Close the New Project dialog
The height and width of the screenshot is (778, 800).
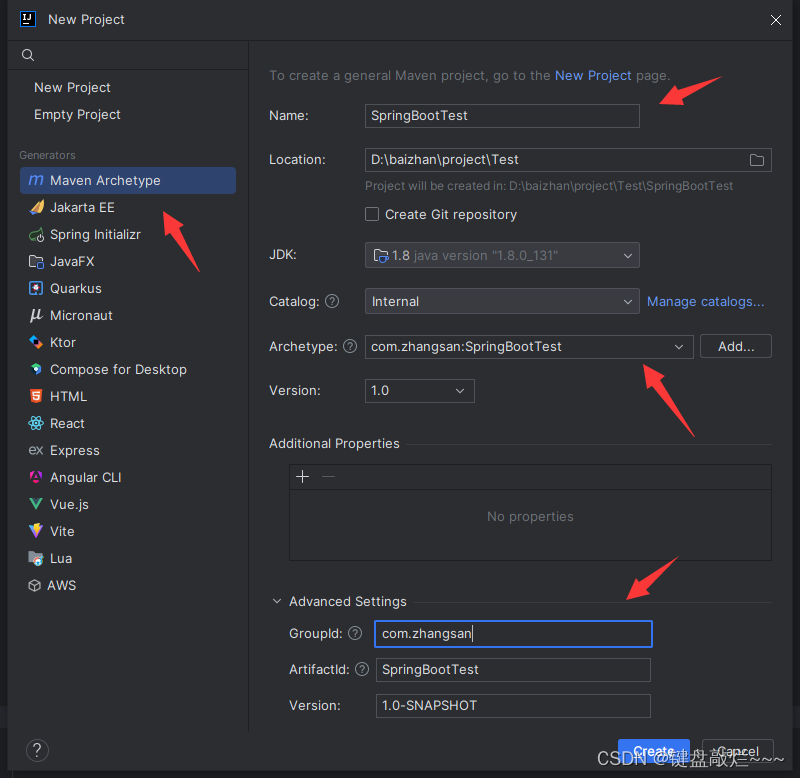pyautogui.click(x=776, y=20)
